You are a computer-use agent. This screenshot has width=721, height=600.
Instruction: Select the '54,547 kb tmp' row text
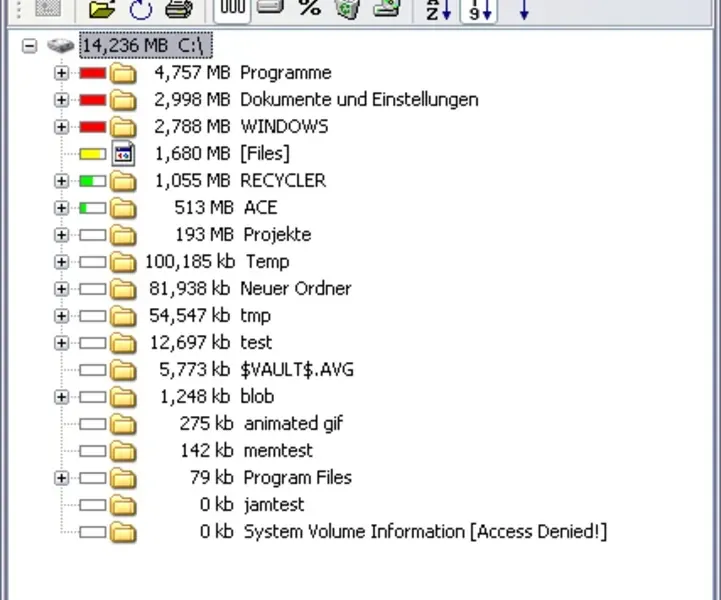[x=210, y=316]
